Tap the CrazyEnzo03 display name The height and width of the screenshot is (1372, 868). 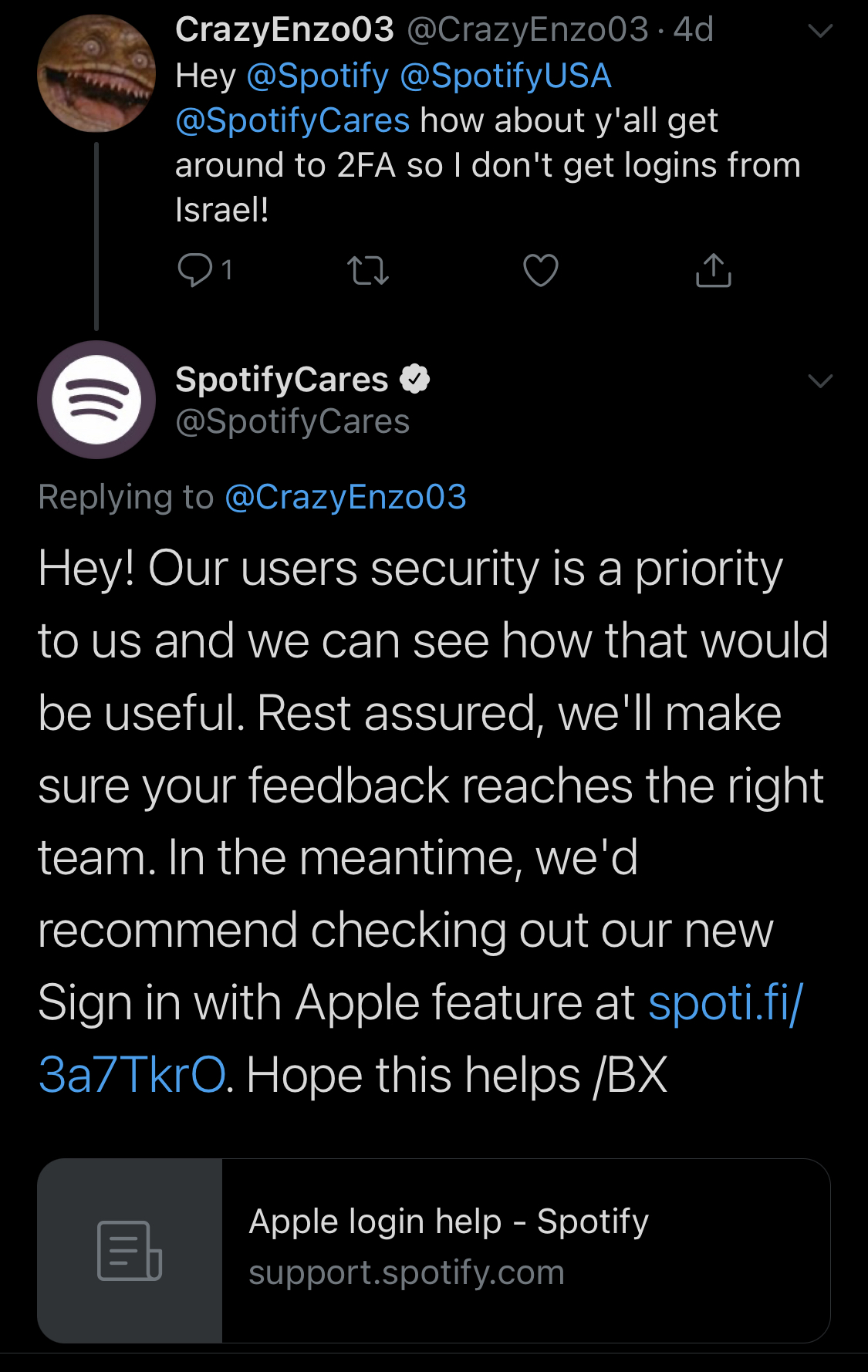coord(284,30)
